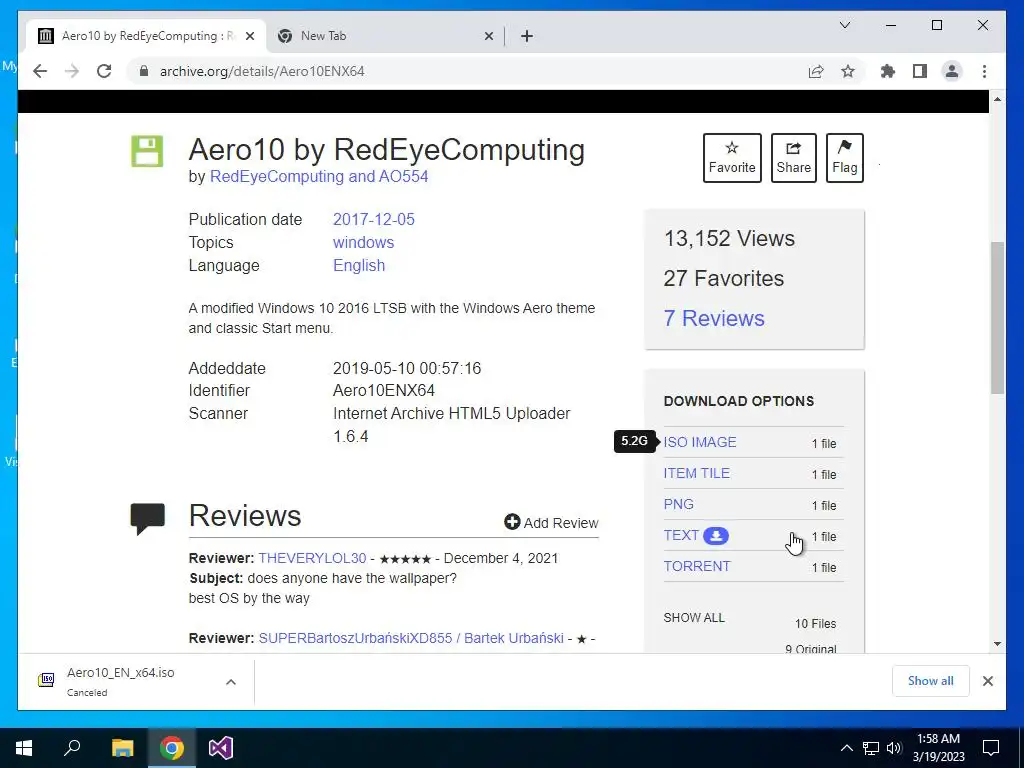
Task: Open the Chrome profile avatar
Action: pyautogui.click(x=952, y=71)
